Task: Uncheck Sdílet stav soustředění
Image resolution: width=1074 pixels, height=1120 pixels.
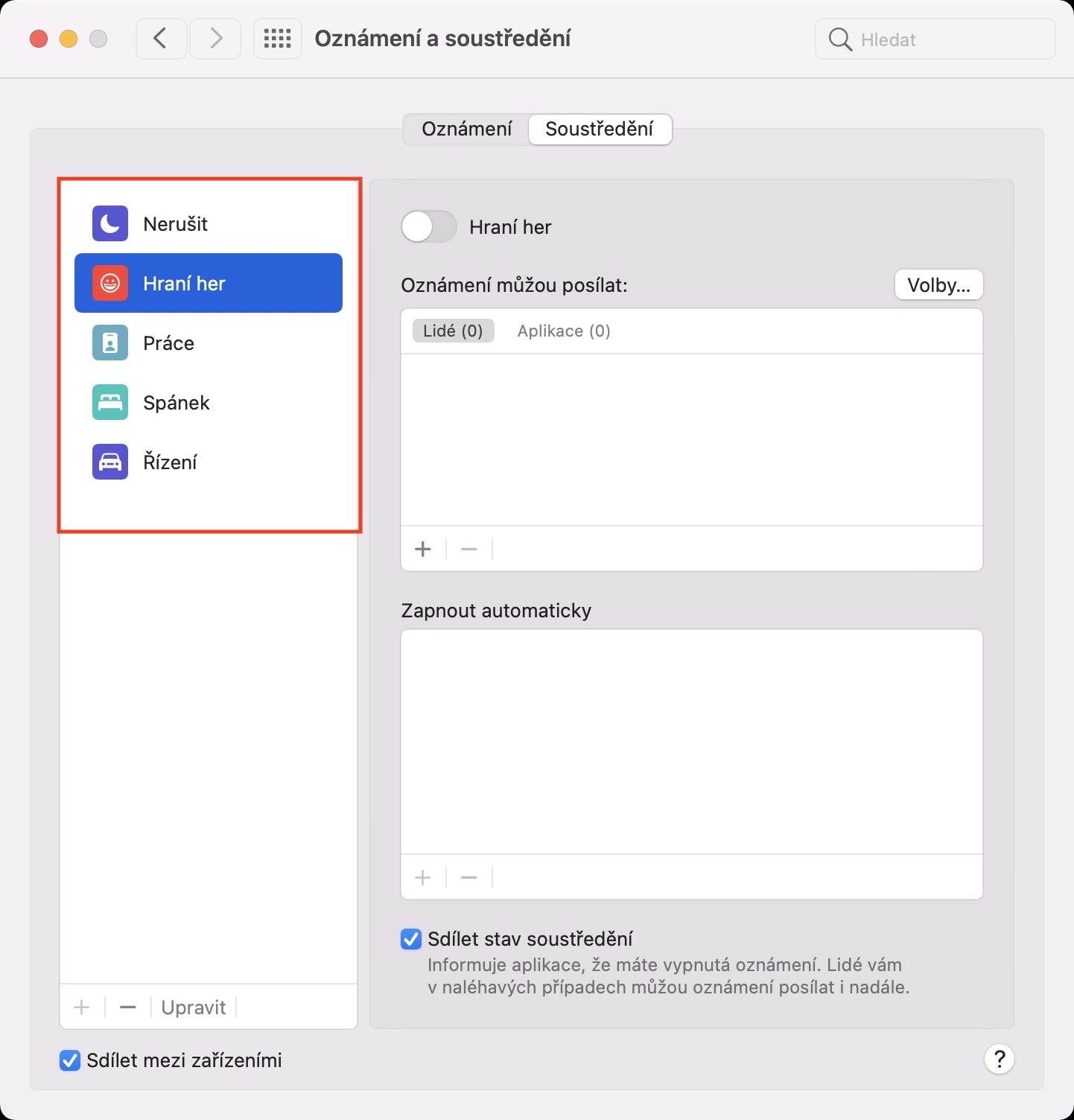Action: pyautogui.click(x=411, y=939)
